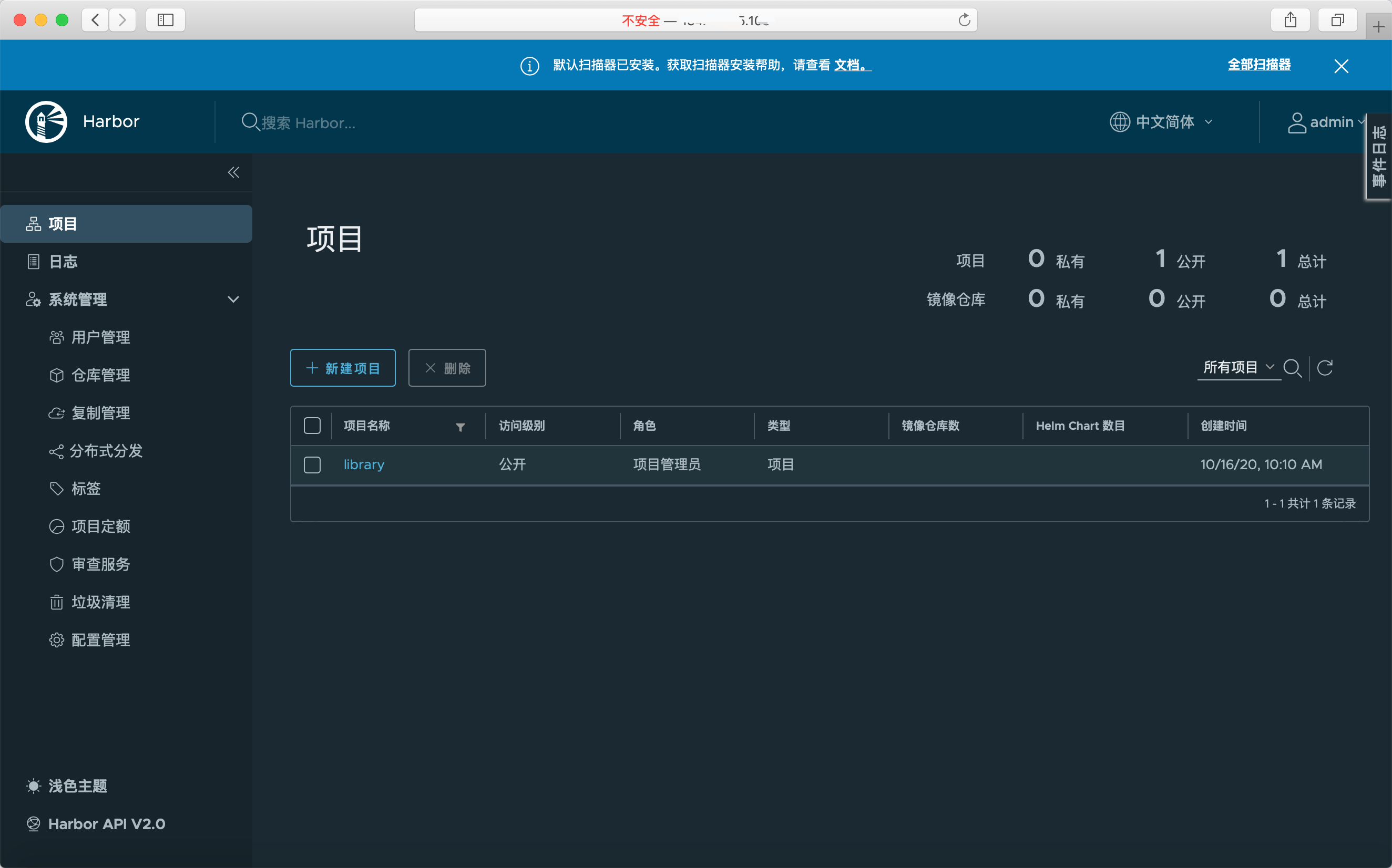This screenshot has height=868, width=1392.
Task: Open the 所有项目 filter dropdown
Action: click(1239, 367)
